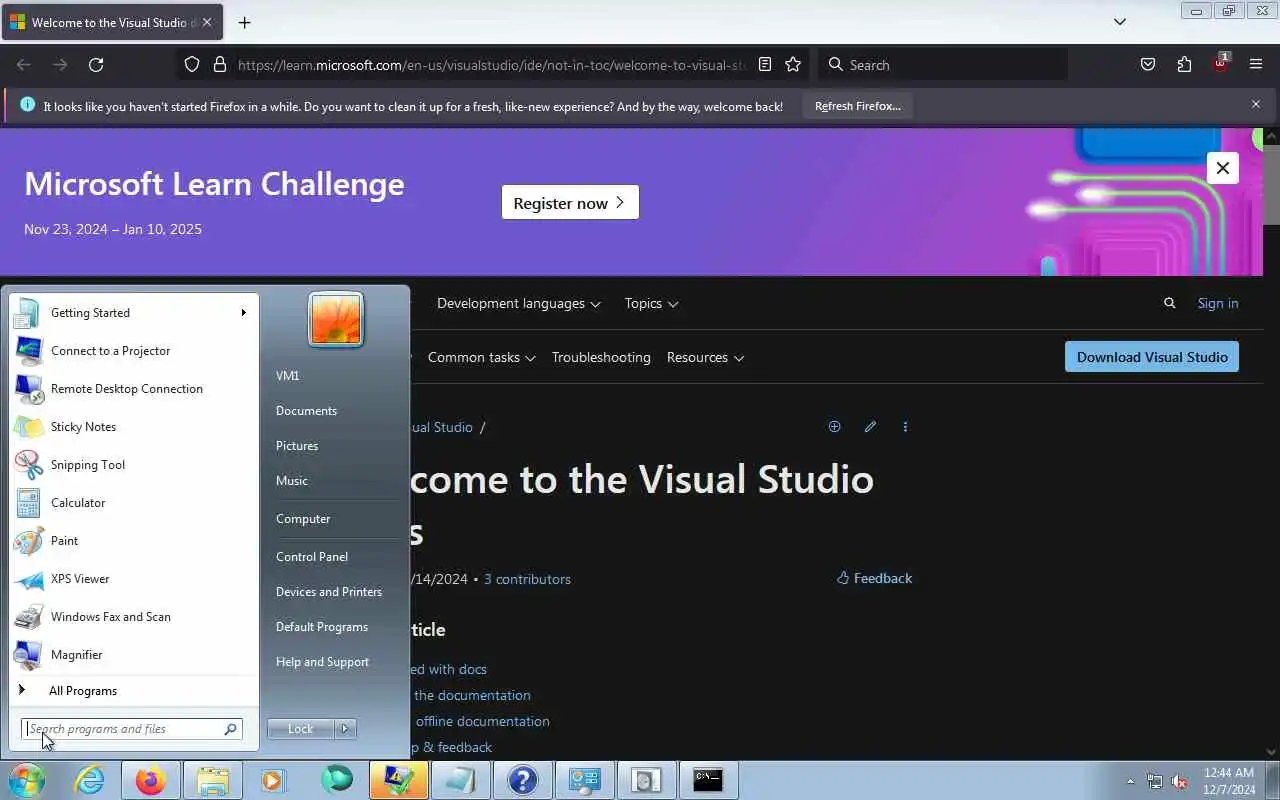
Task: Open the article's more options dots
Action: (905, 427)
